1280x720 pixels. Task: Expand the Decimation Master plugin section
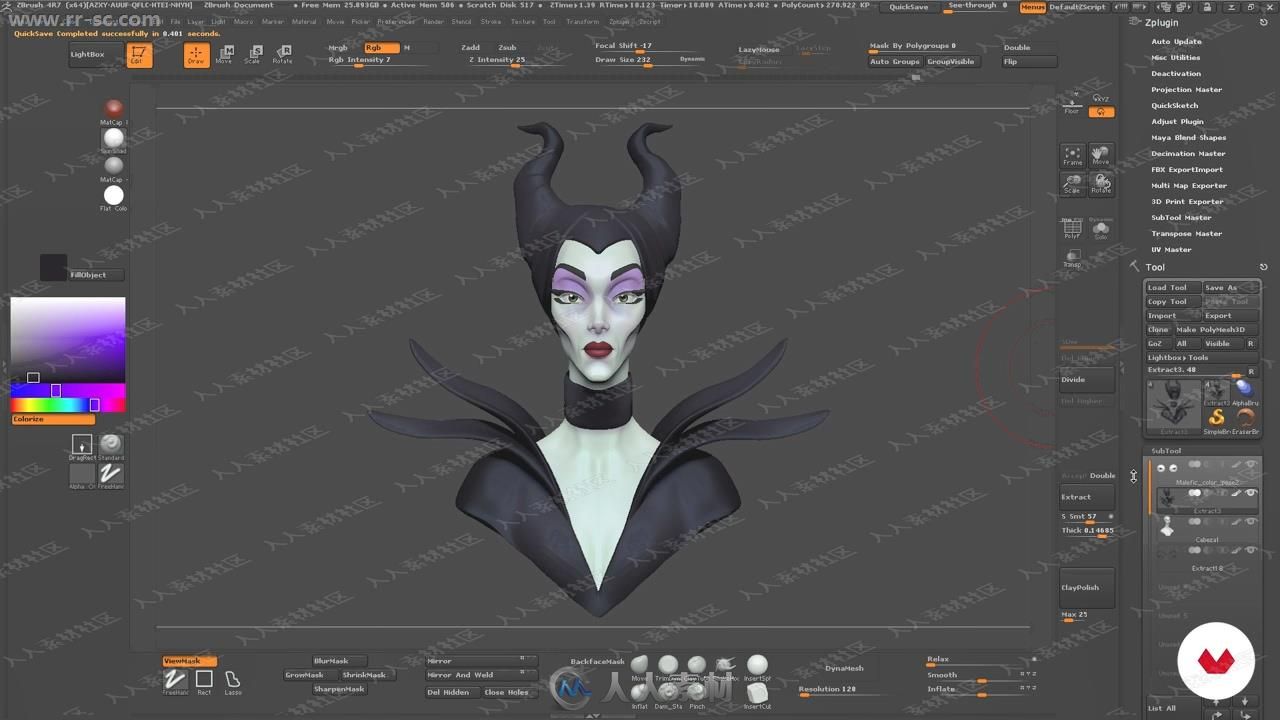[x=1188, y=154]
